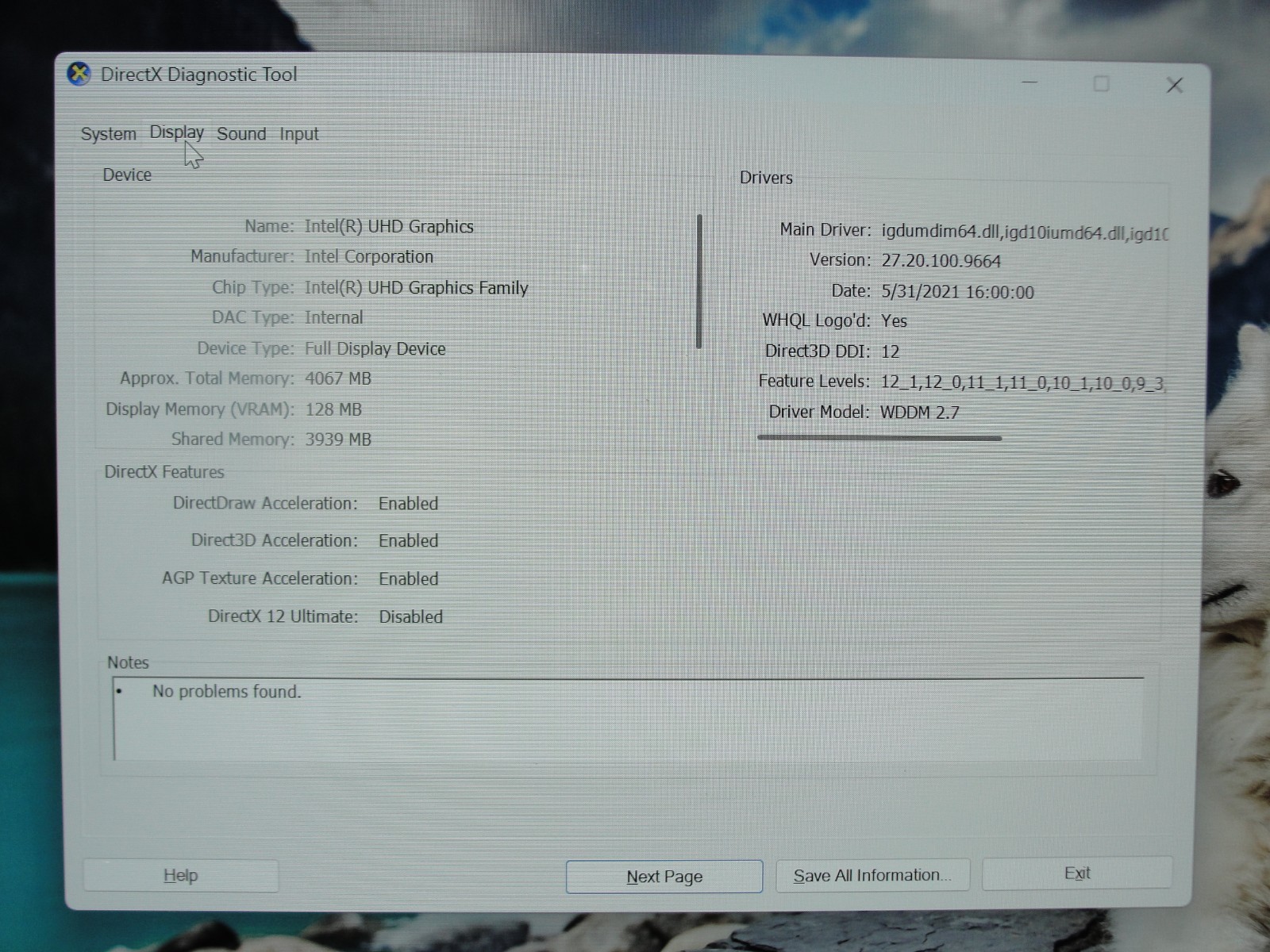
Task: Click the 'Main Driver:' label
Action: click(x=825, y=230)
